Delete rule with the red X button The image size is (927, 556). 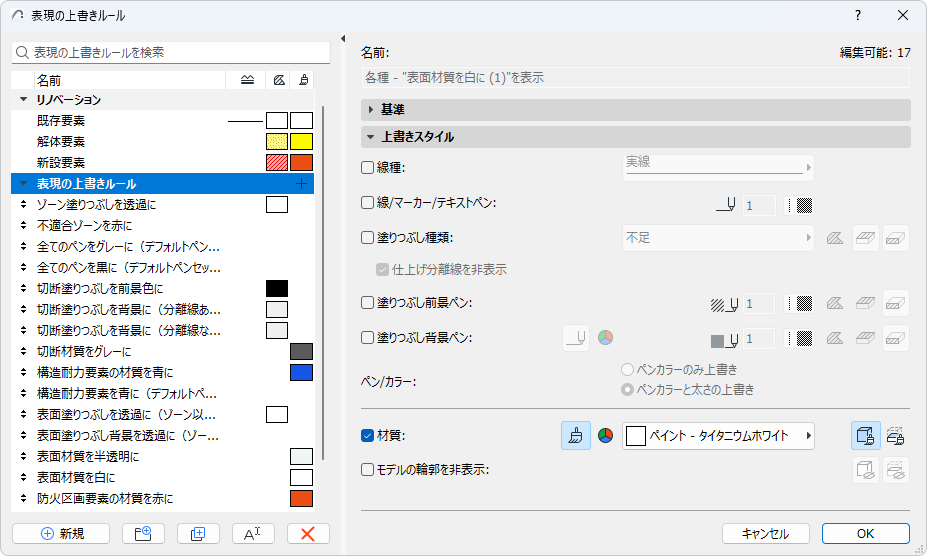coord(308,534)
